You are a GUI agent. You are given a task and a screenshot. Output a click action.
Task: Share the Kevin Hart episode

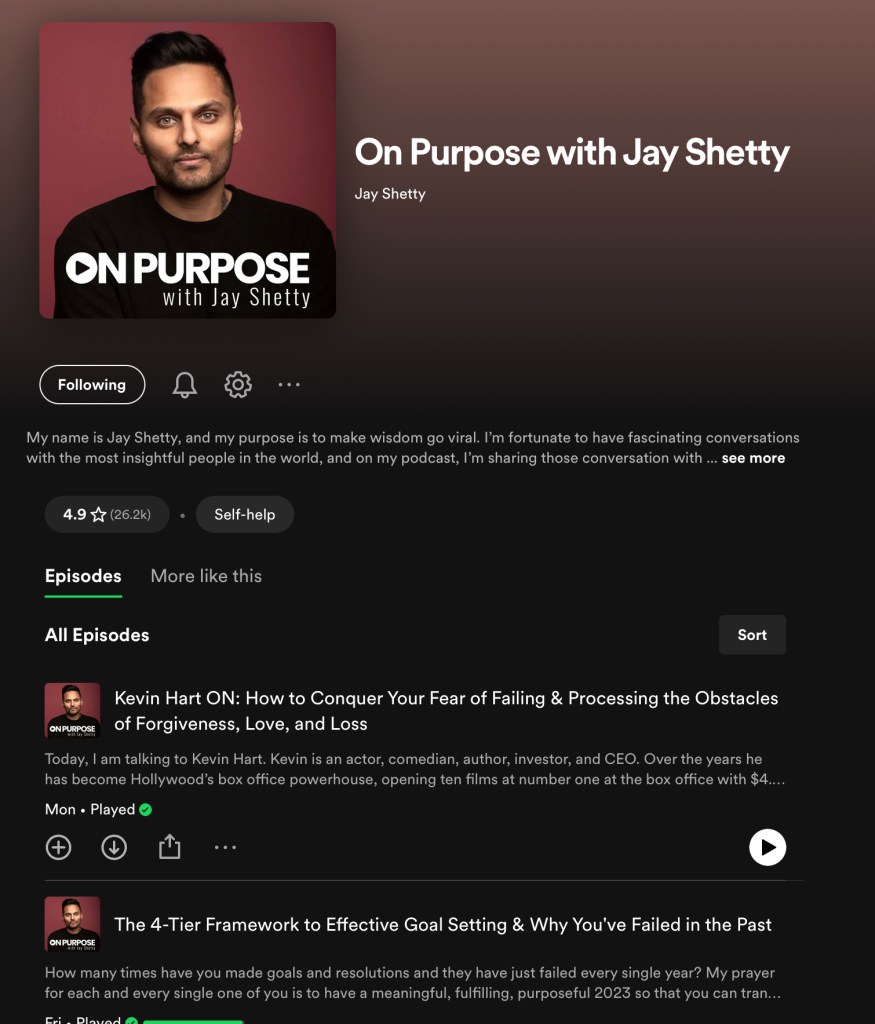(x=170, y=848)
